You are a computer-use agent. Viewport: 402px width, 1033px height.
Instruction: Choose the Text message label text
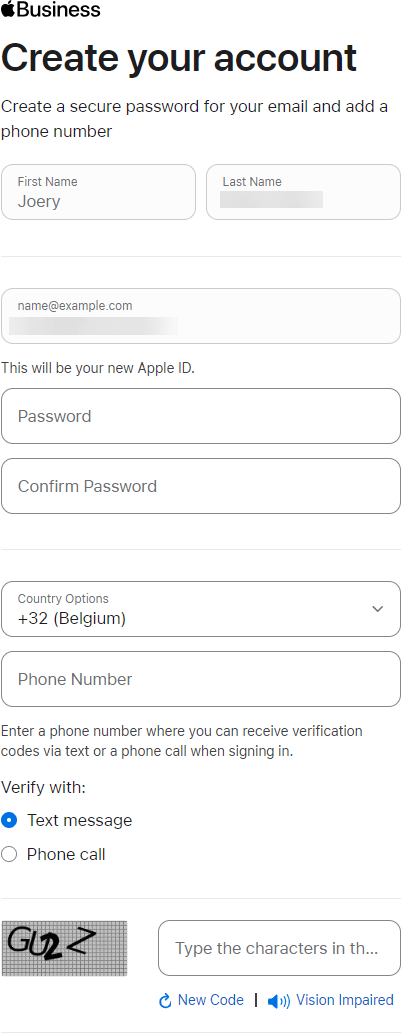(80, 820)
